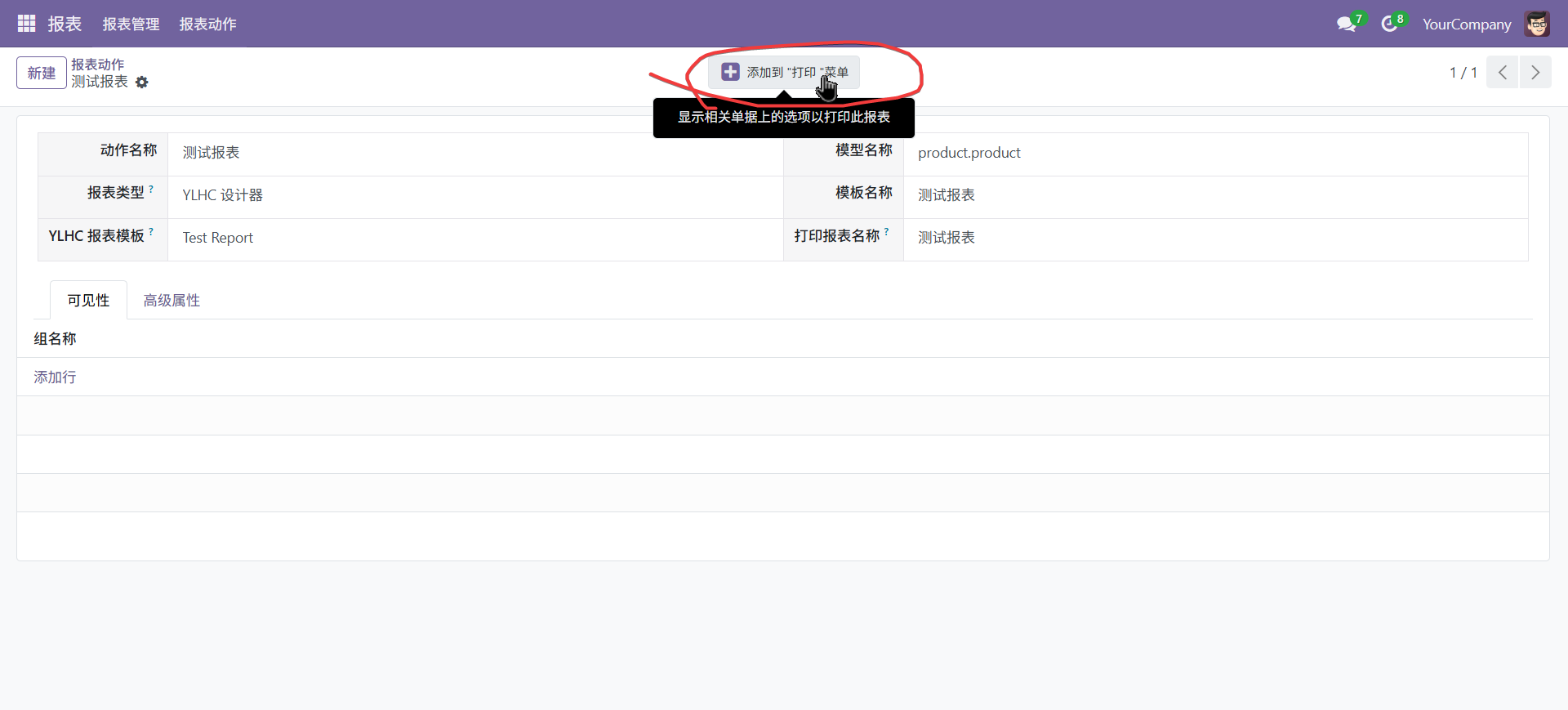Go to next record arrow
Viewport: 1568px width, 710px height.
point(1535,73)
